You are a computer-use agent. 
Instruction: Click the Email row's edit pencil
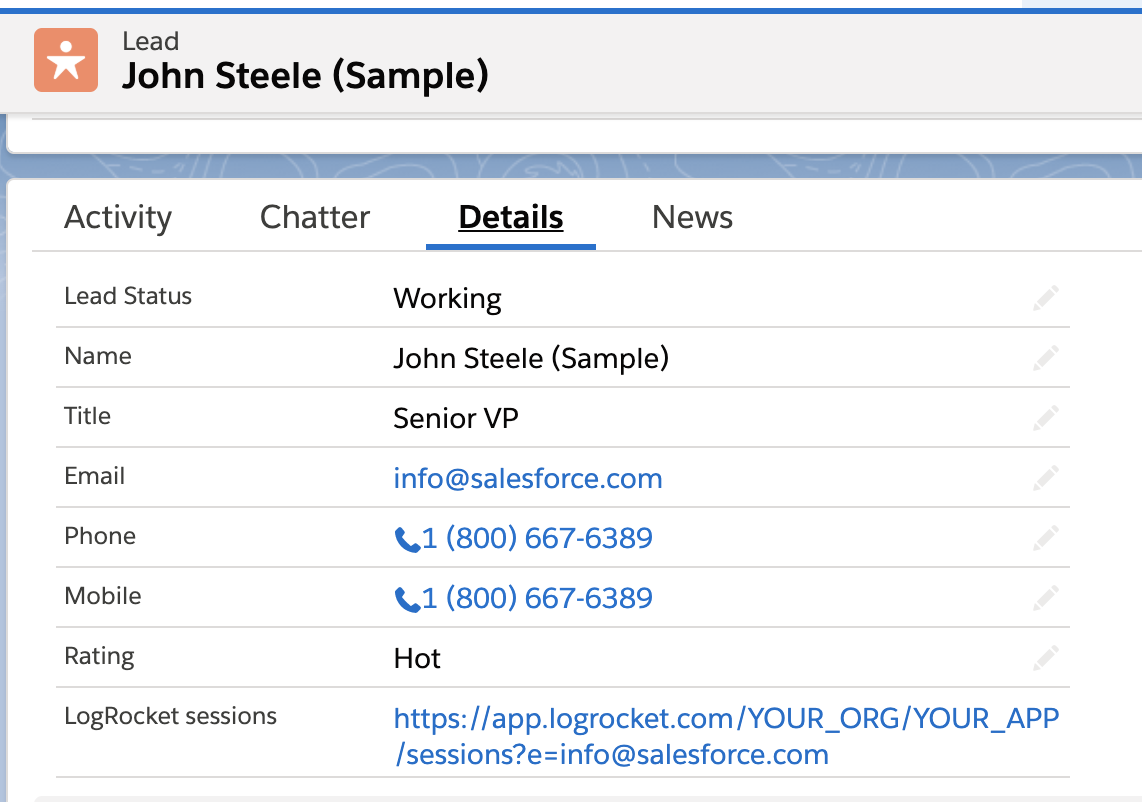pos(1045,478)
